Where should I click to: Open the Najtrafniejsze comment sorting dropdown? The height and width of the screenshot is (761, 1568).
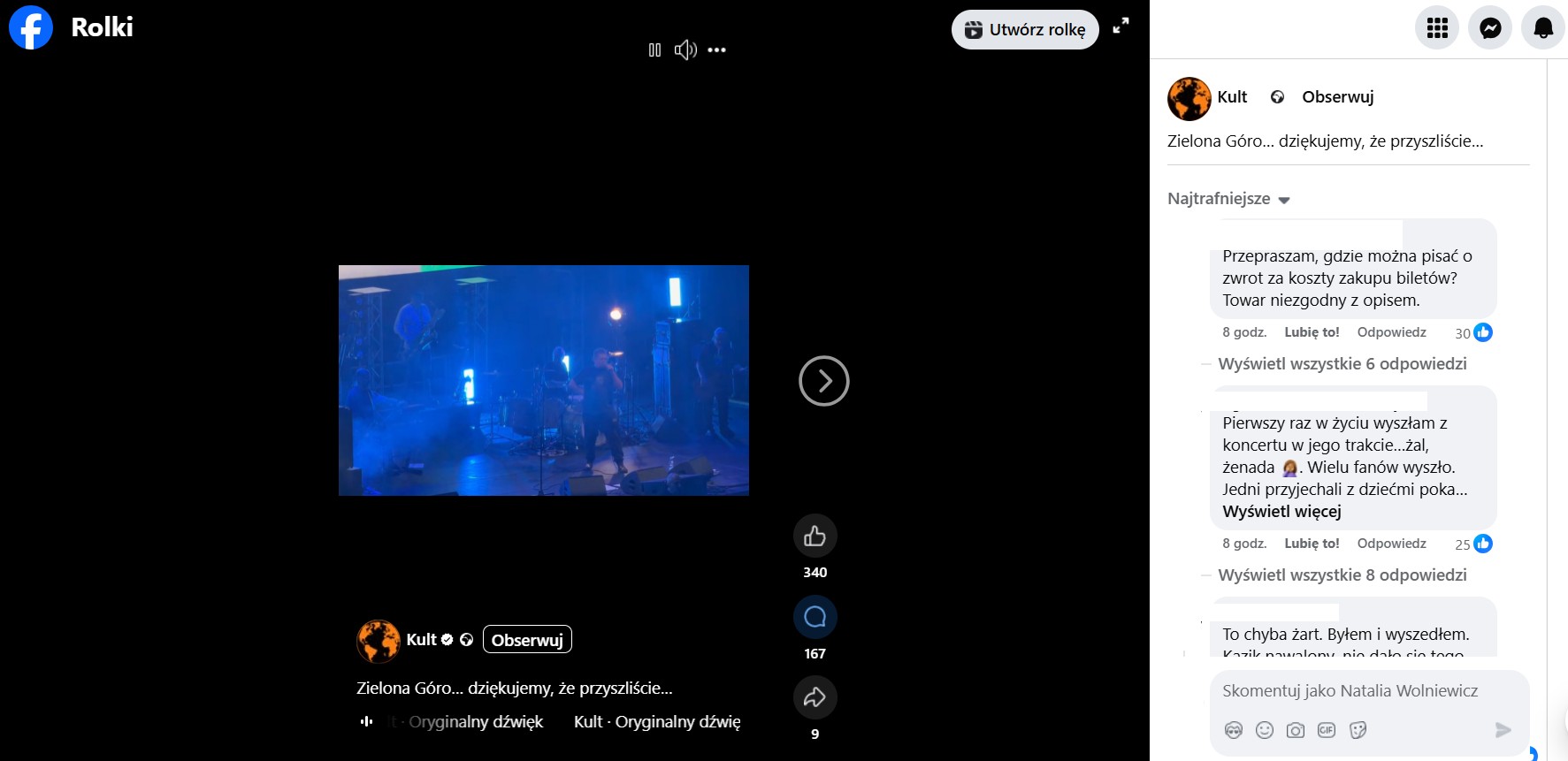(1228, 199)
